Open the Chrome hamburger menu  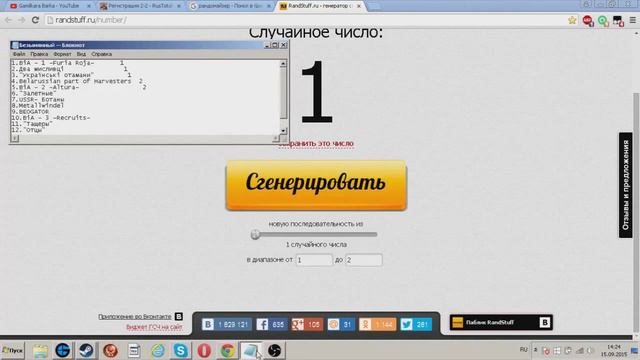[633, 20]
